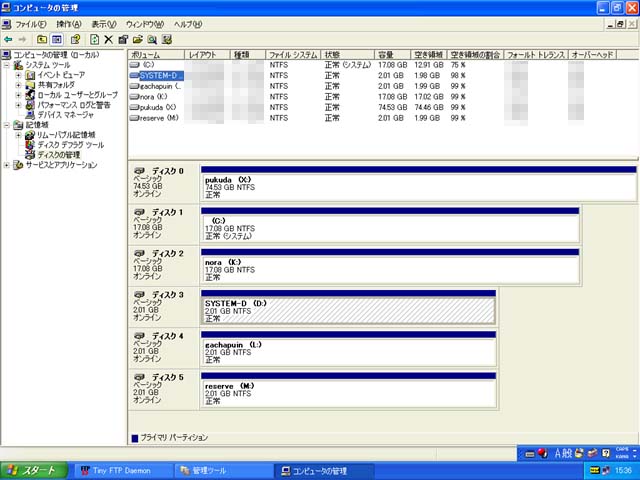Toggle the Show/Hide Console Tree icon
The width and height of the screenshot is (640, 480).
pyautogui.click(x=58, y=39)
